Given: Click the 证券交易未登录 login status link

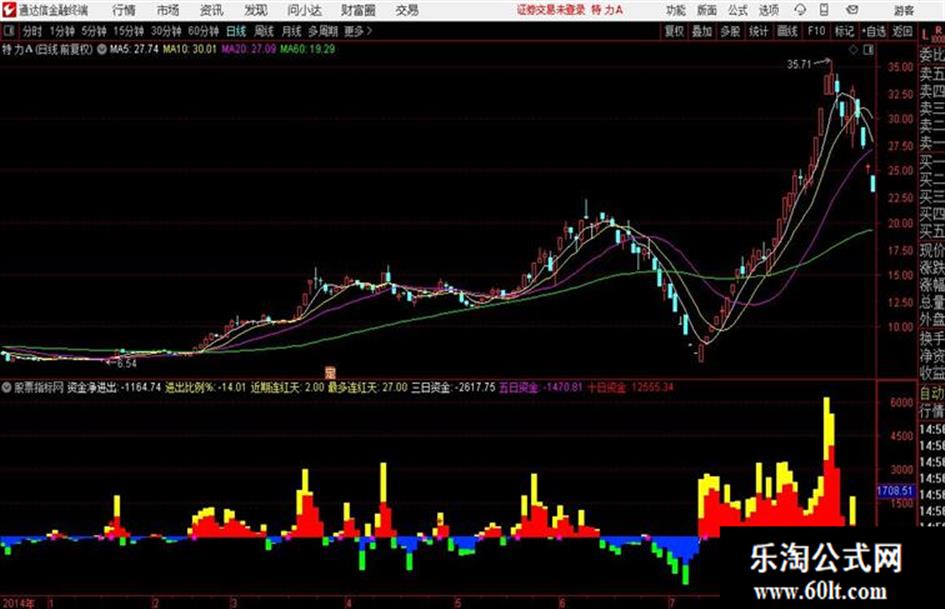Looking at the screenshot, I should [x=551, y=10].
